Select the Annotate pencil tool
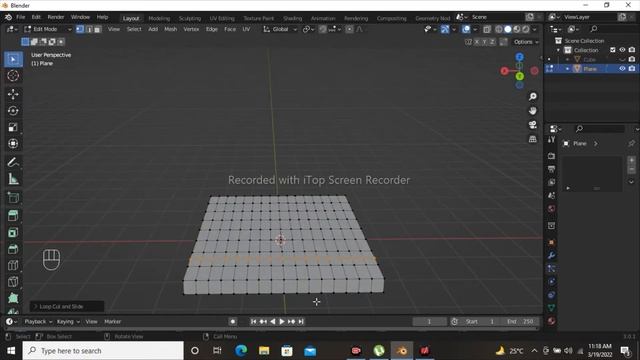Screen dimensions: 640x360 tap(13, 162)
